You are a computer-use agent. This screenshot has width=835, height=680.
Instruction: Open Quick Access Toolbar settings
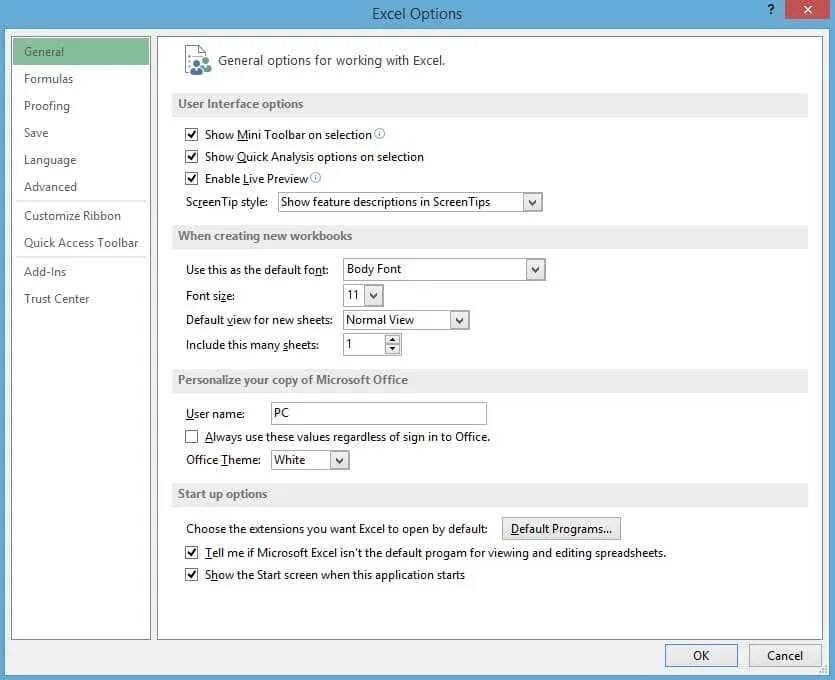[x=81, y=243]
